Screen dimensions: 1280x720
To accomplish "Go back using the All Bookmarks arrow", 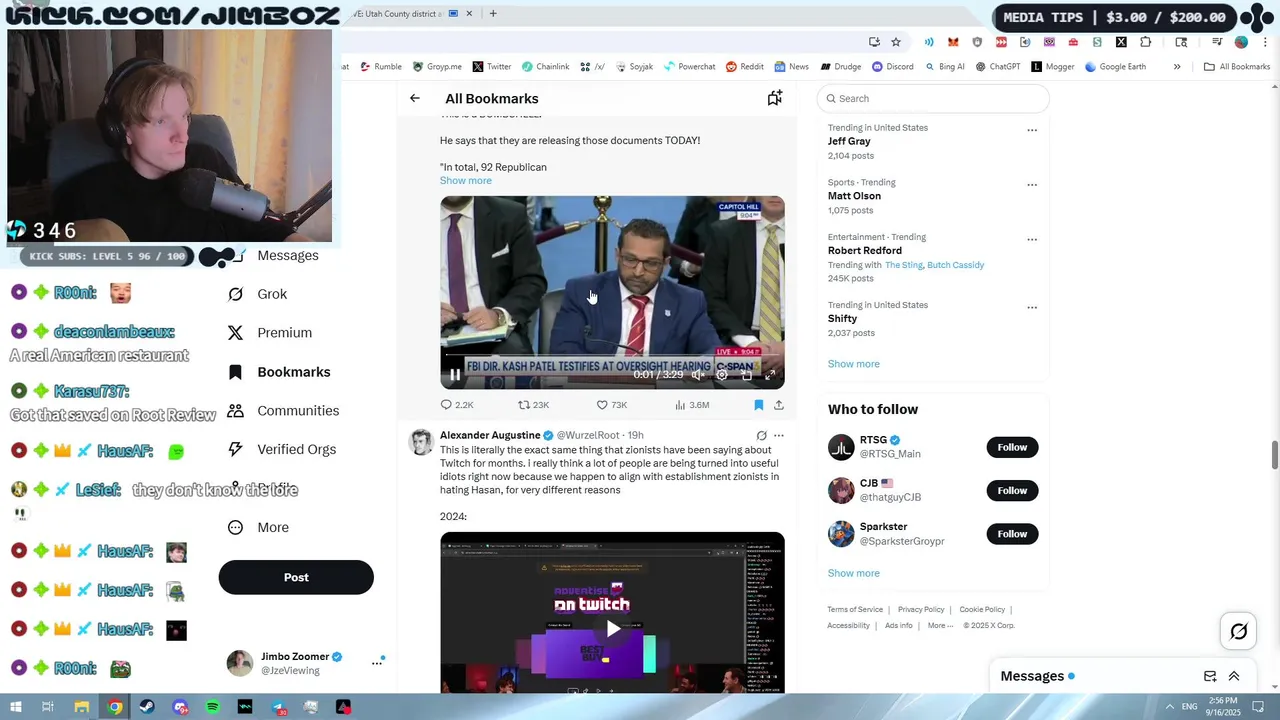I will [415, 98].
